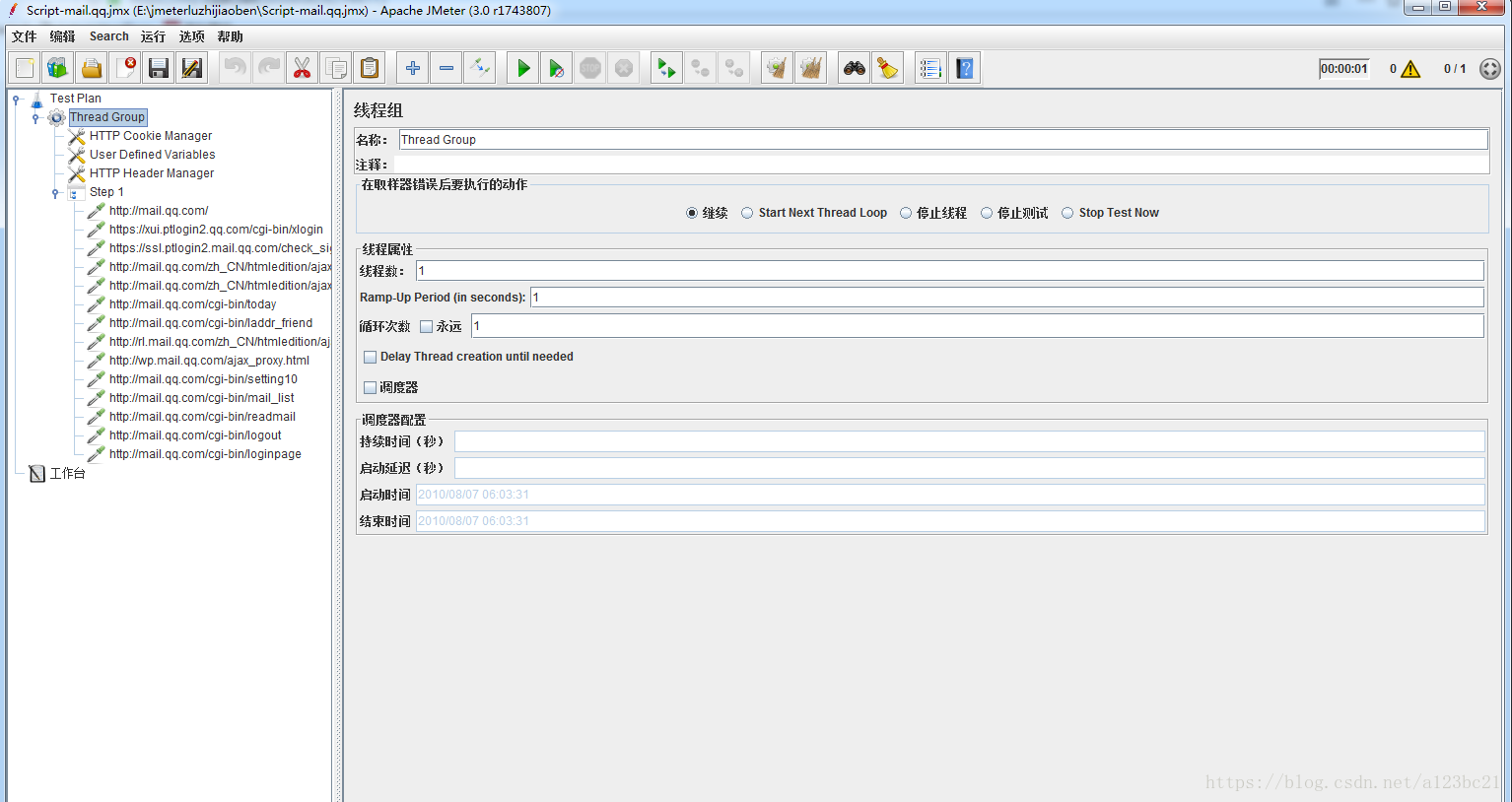Select HTTP Cookie Manager in tree
The image size is (1512, 802).
click(x=151, y=136)
